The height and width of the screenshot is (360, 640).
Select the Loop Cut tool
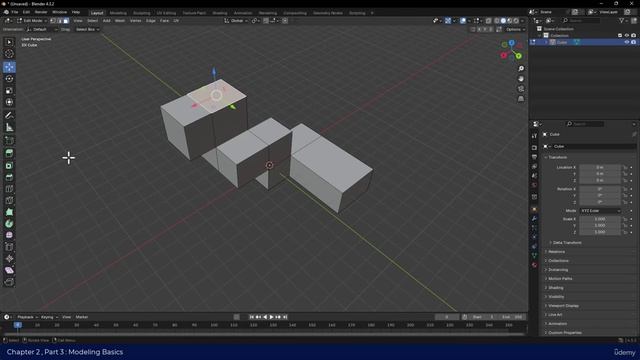9,189
